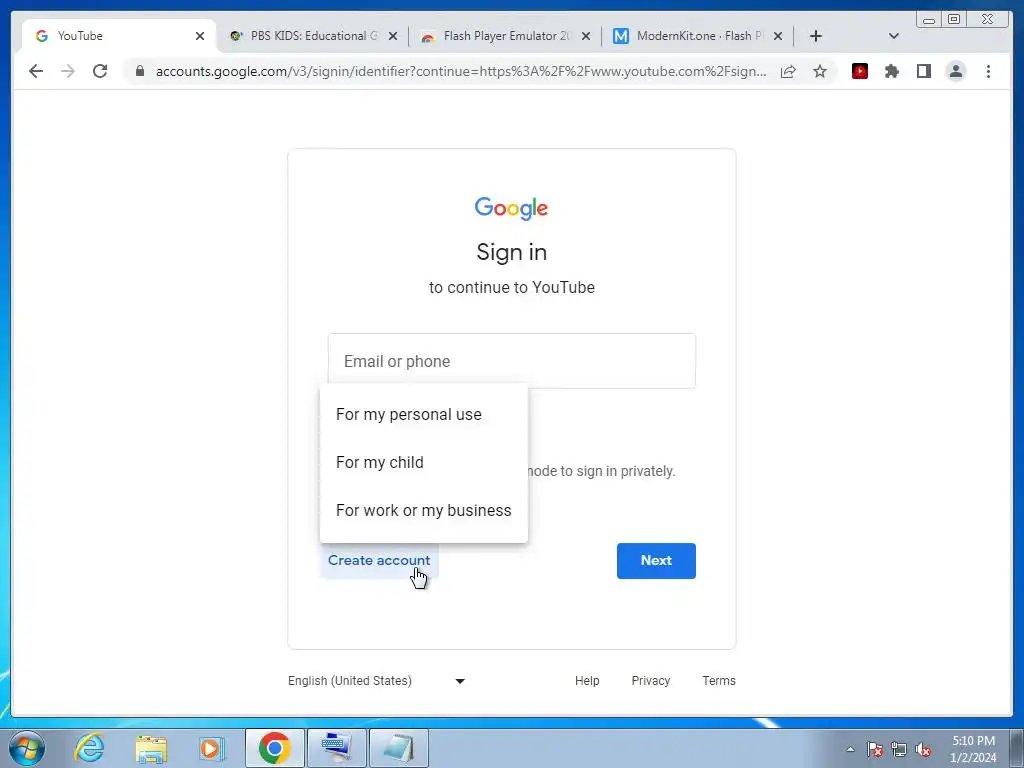
Task: Reload the current page
Action: click(x=100, y=71)
